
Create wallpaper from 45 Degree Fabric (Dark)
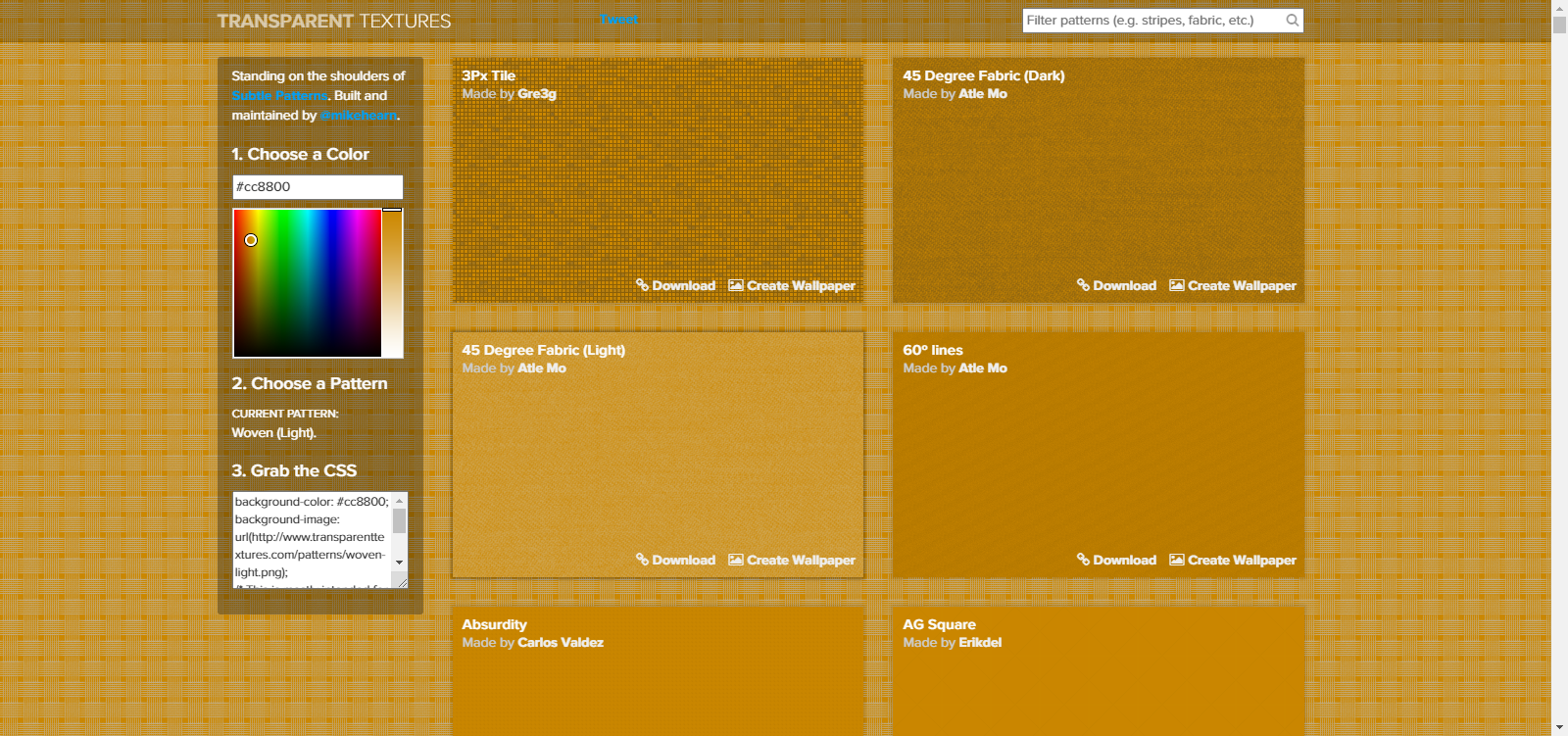coord(1233,286)
